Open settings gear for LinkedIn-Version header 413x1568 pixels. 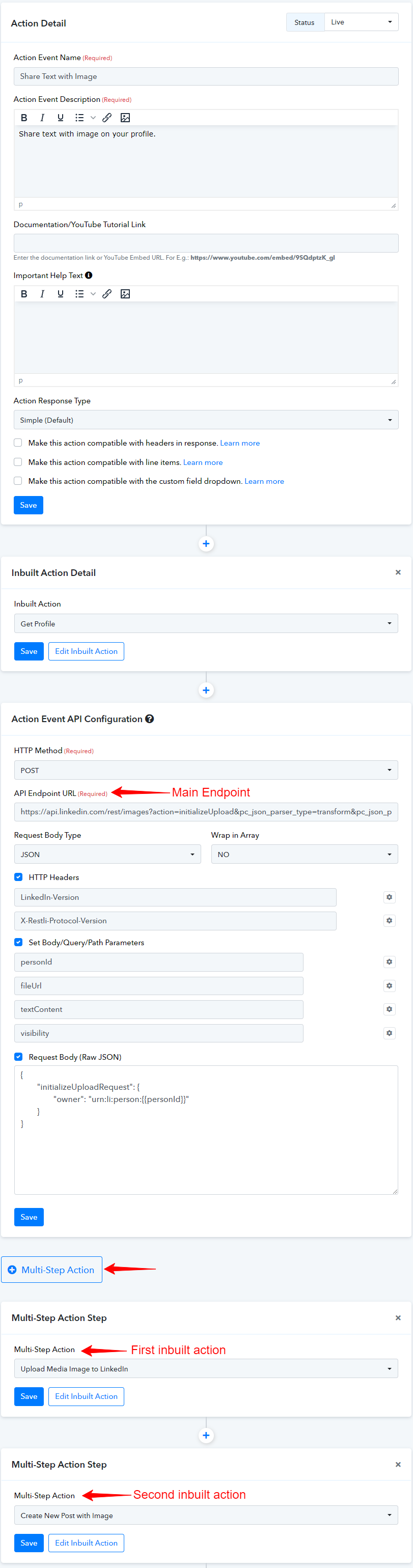point(389,897)
